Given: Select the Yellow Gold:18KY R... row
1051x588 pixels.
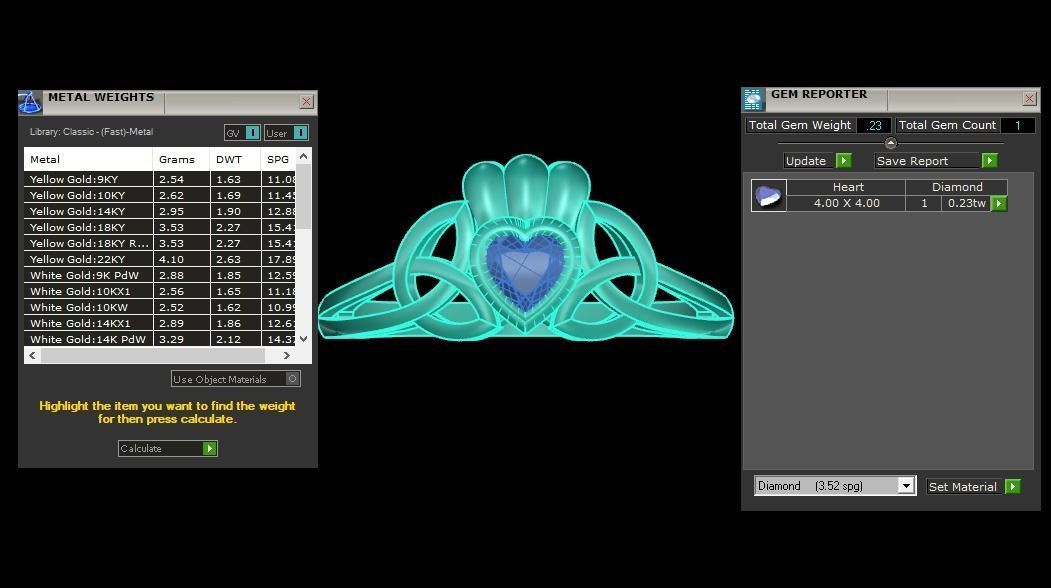Looking at the screenshot, I should pos(160,243).
